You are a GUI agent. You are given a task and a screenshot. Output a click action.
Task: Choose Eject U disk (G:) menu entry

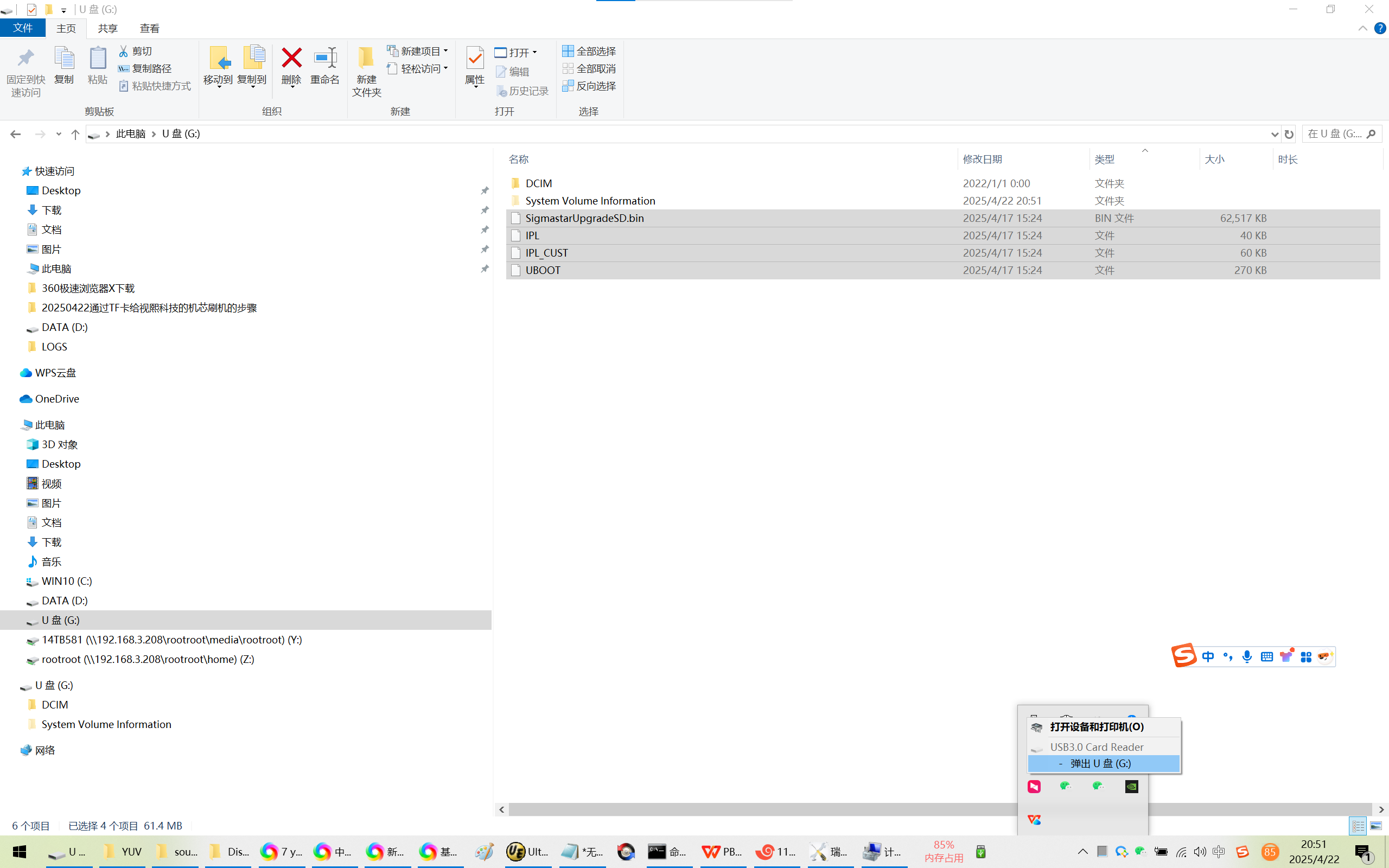[x=1103, y=763]
